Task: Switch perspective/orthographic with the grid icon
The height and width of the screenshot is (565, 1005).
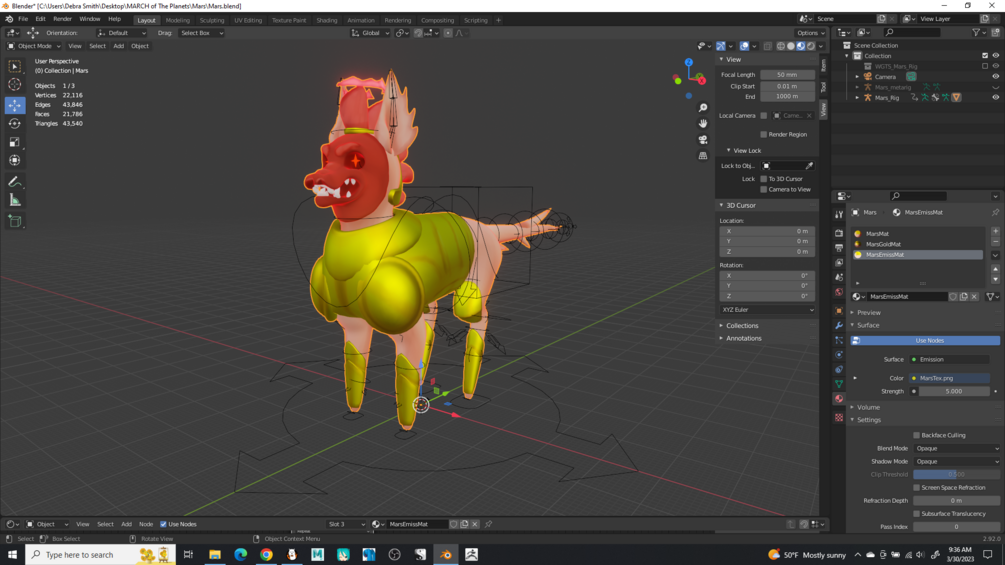Action: pyautogui.click(x=703, y=156)
